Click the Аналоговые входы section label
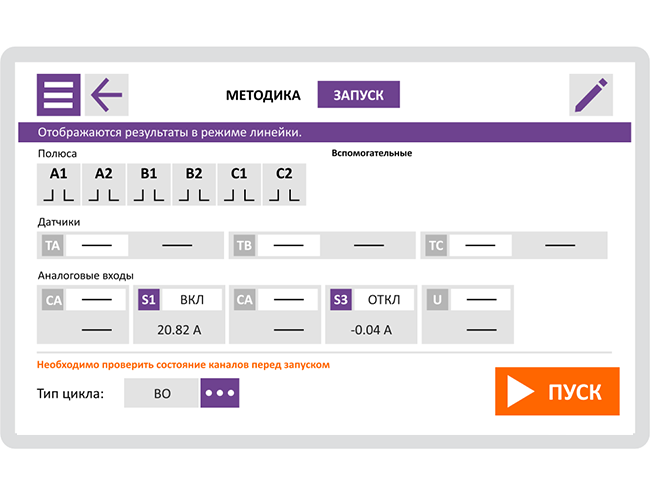Viewport: 650px width, 500px height. [x=85, y=276]
